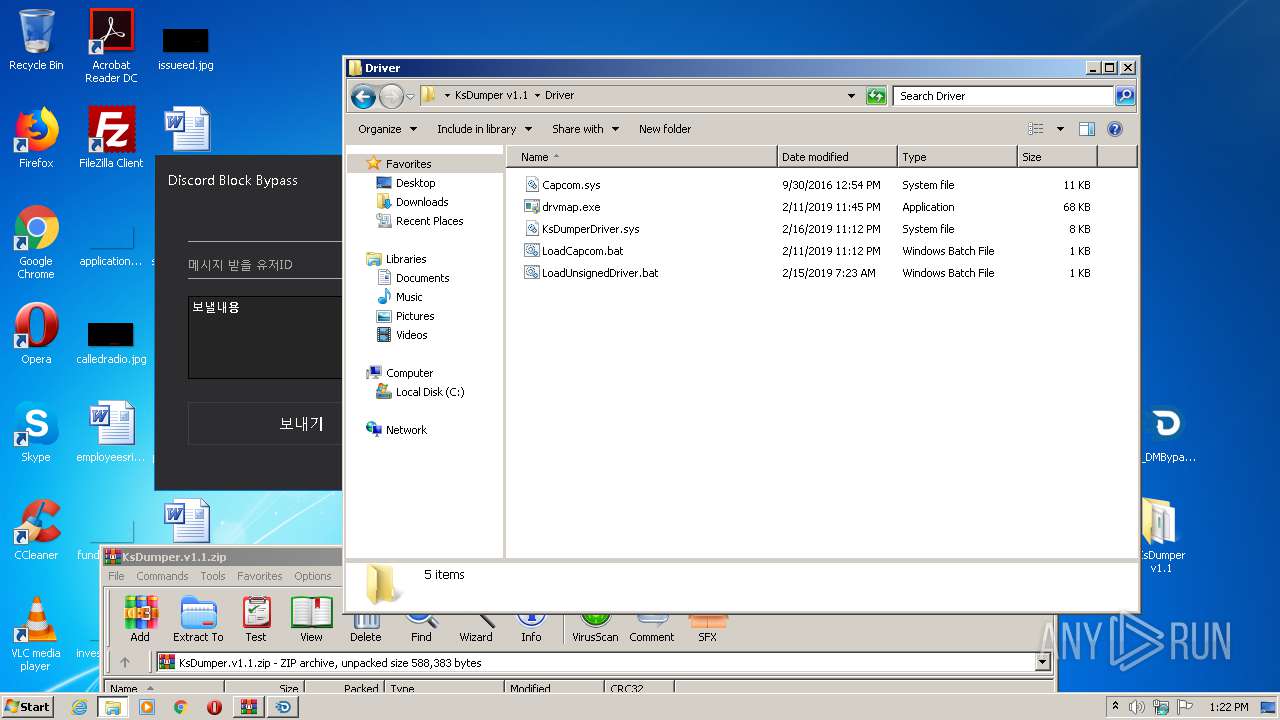Sort files by Name column header
Image resolution: width=1280 pixels, height=720 pixels.
[642, 157]
